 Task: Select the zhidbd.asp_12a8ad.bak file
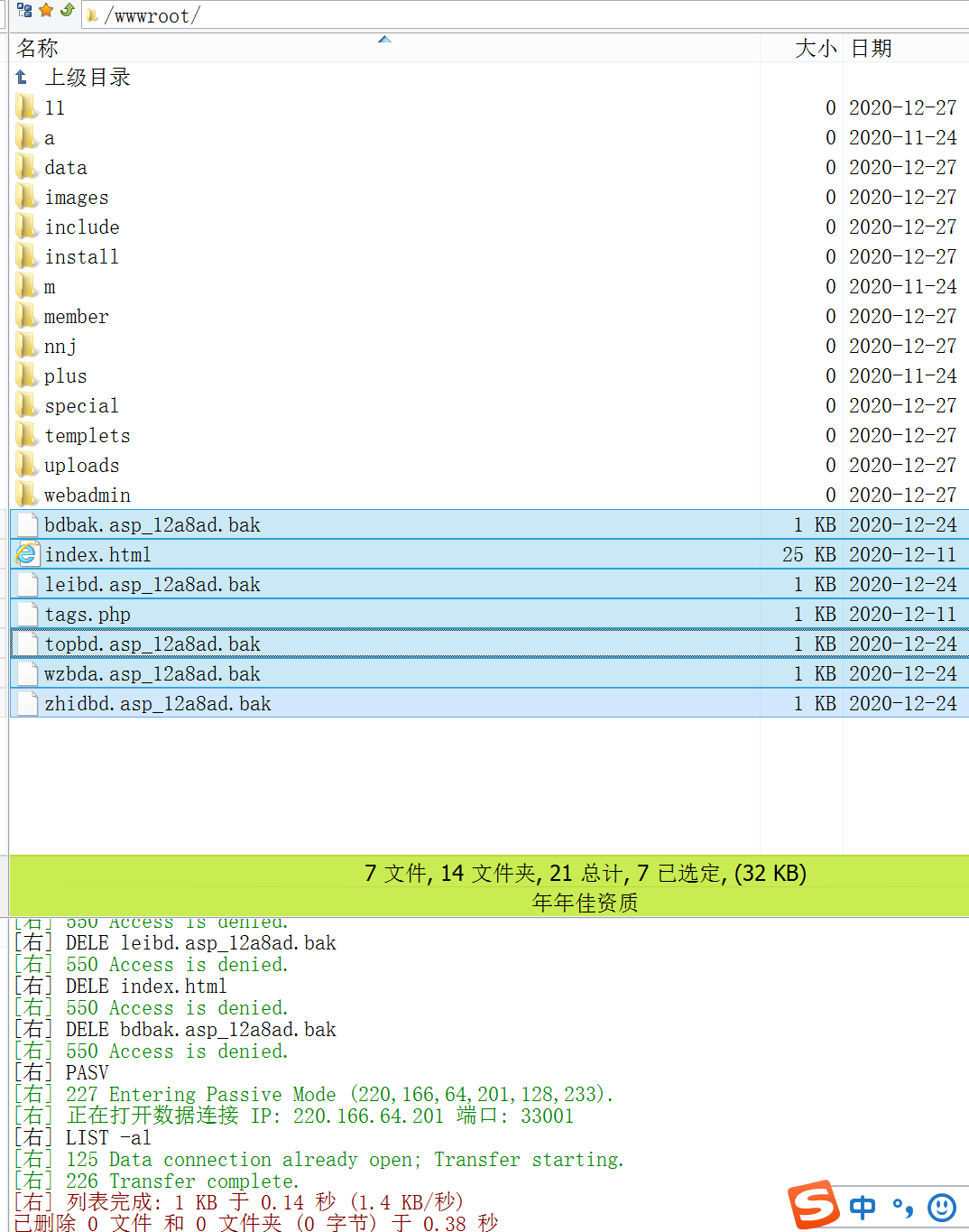coord(158,704)
